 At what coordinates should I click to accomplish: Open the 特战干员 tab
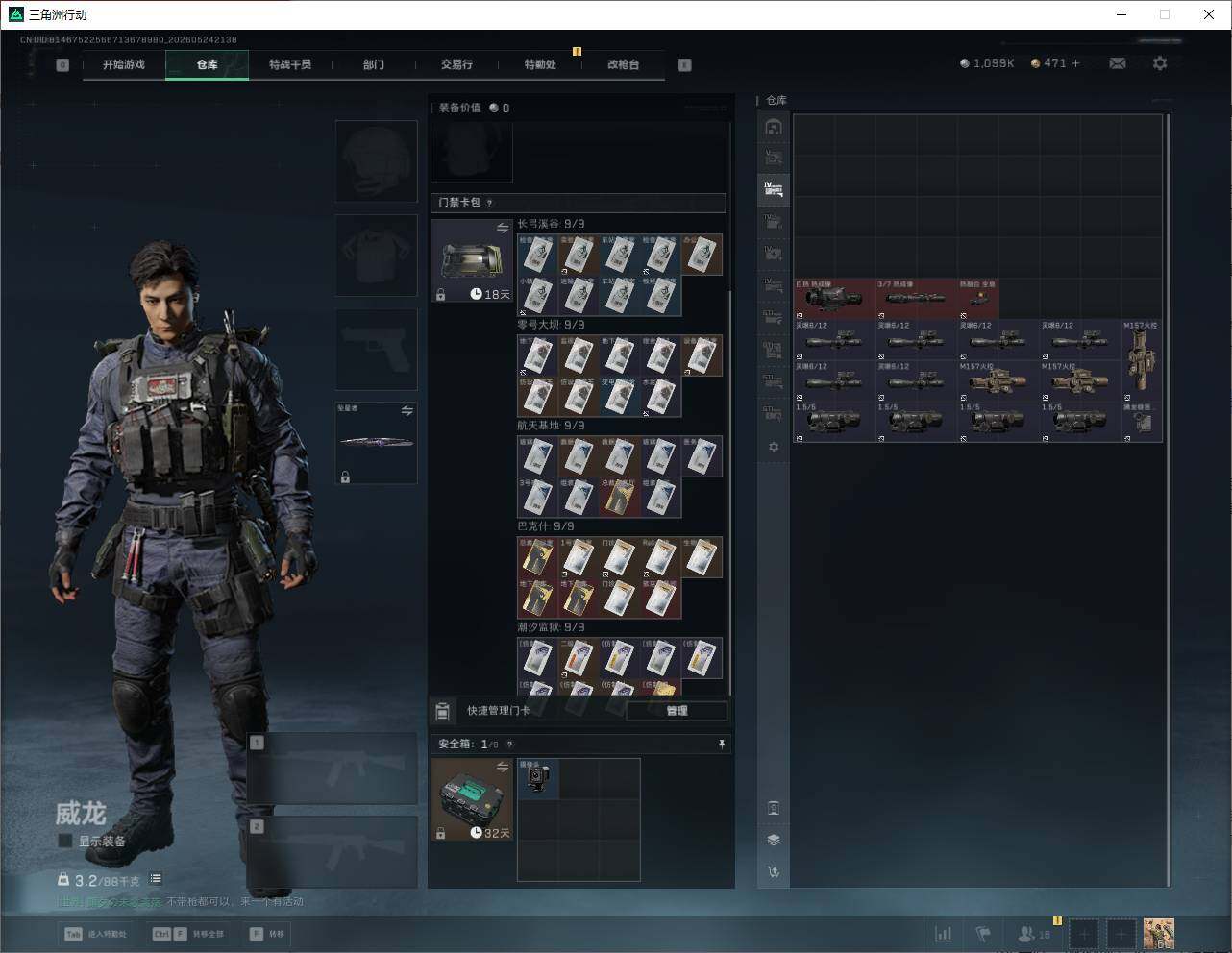click(290, 64)
